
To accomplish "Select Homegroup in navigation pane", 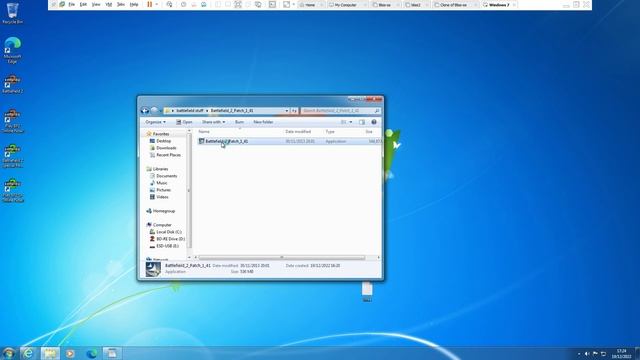I will pos(160,211).
